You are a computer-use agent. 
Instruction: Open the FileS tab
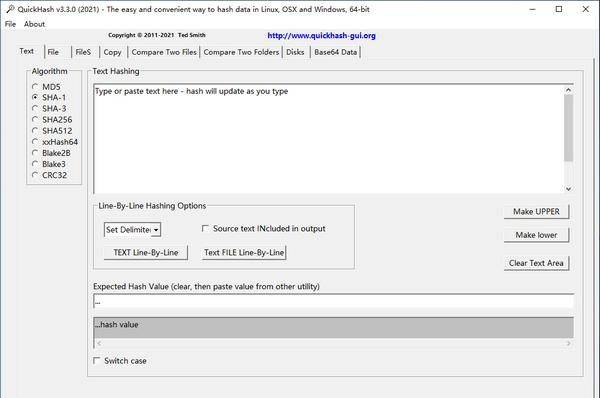[x=83, y=52]
